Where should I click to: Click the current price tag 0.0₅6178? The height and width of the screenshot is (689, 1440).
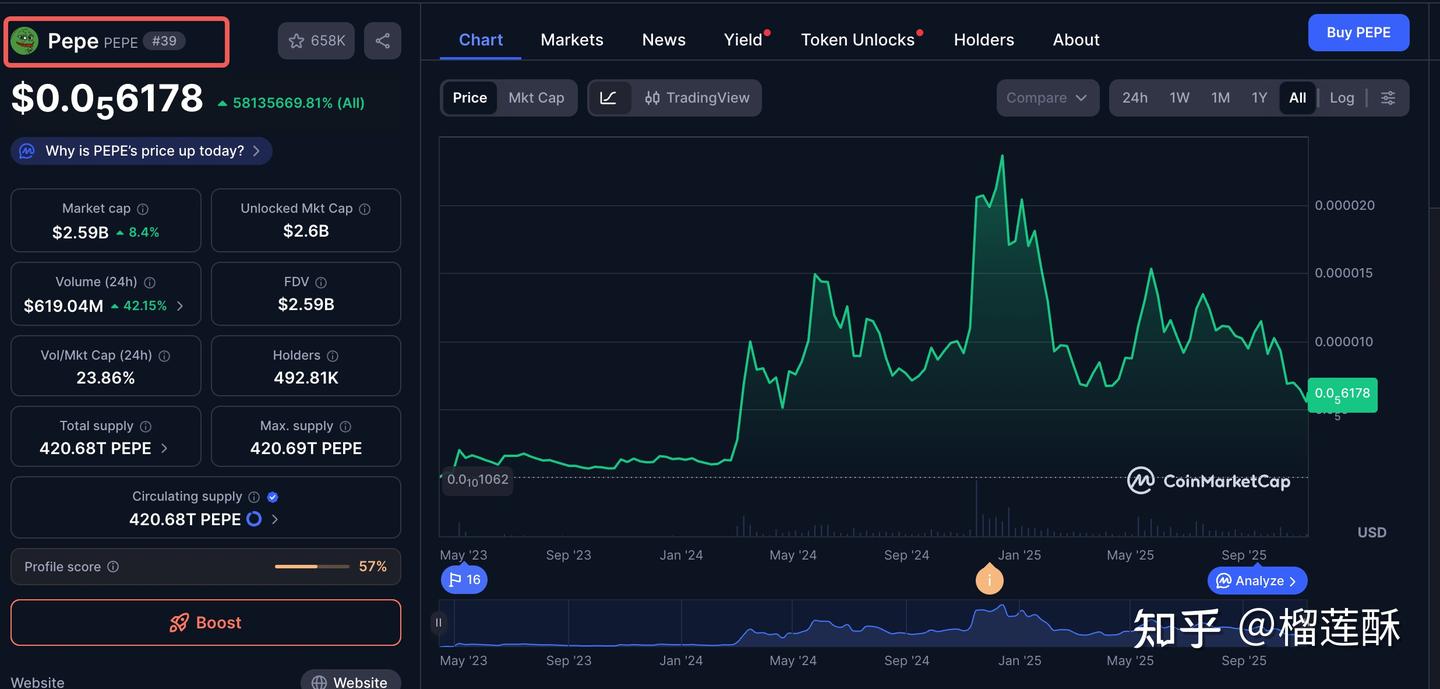[1342, 394]
